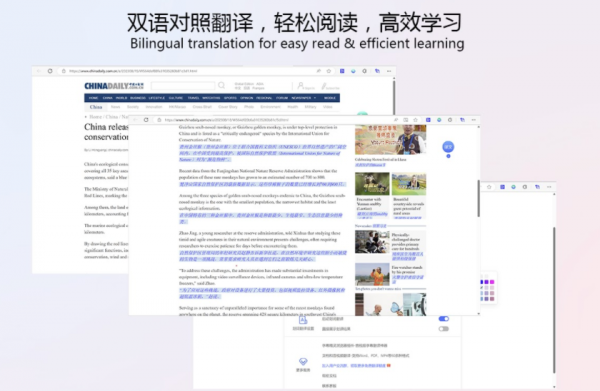Click the favorites star in the back-right settings window
The image size is (600, 391).
(x=489, y=187)
